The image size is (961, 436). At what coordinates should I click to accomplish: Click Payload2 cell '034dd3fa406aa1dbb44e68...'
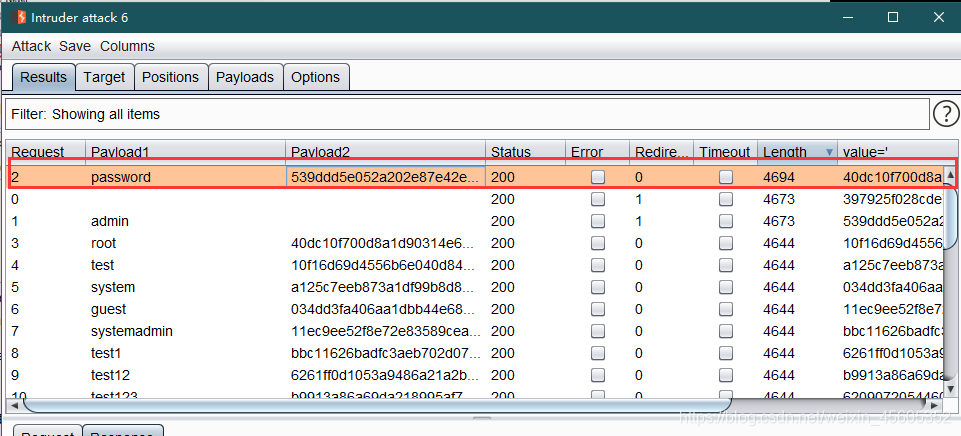[386, 310]
